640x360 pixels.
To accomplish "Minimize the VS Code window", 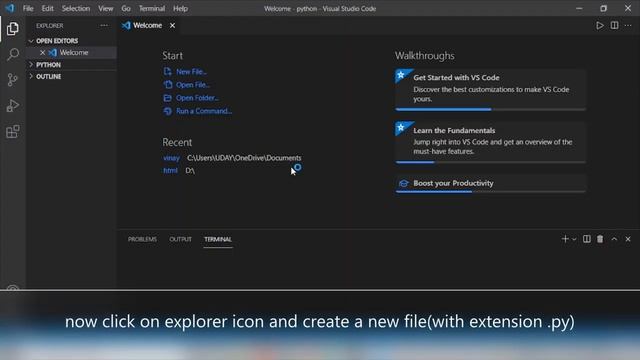I will pos(579,8).
